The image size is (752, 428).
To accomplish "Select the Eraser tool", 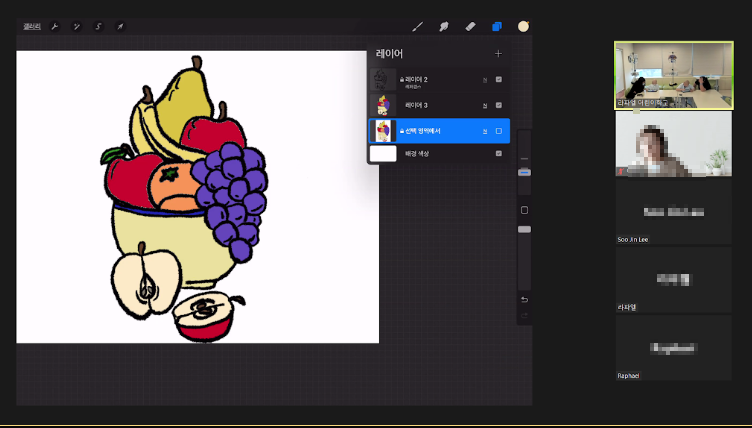I will point(470,26).
